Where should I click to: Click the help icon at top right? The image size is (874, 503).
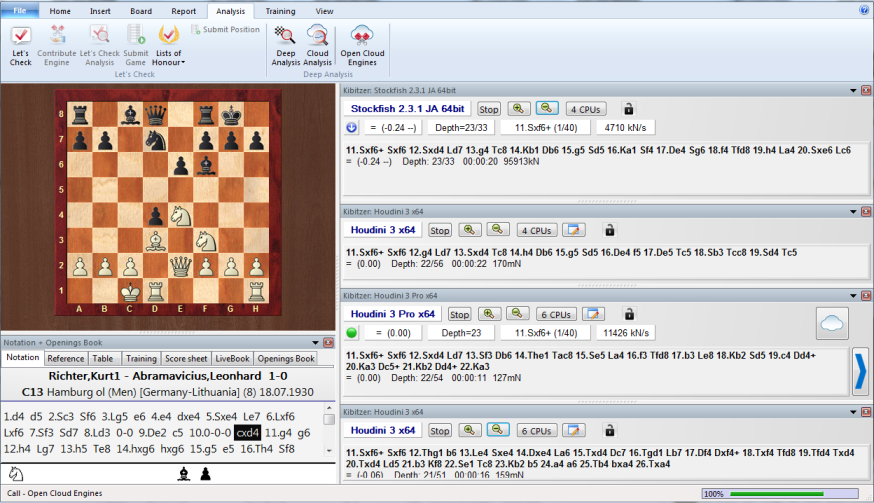[x=864, y=10]
